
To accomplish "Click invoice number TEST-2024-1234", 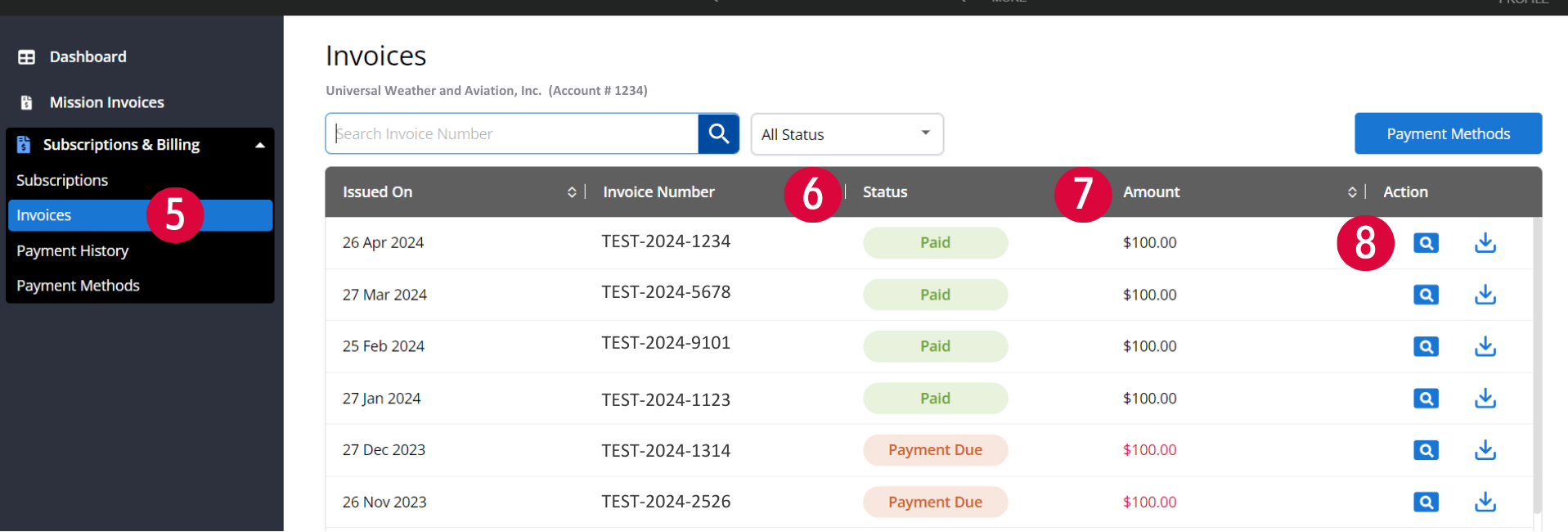I will click(x=666, y=241).
